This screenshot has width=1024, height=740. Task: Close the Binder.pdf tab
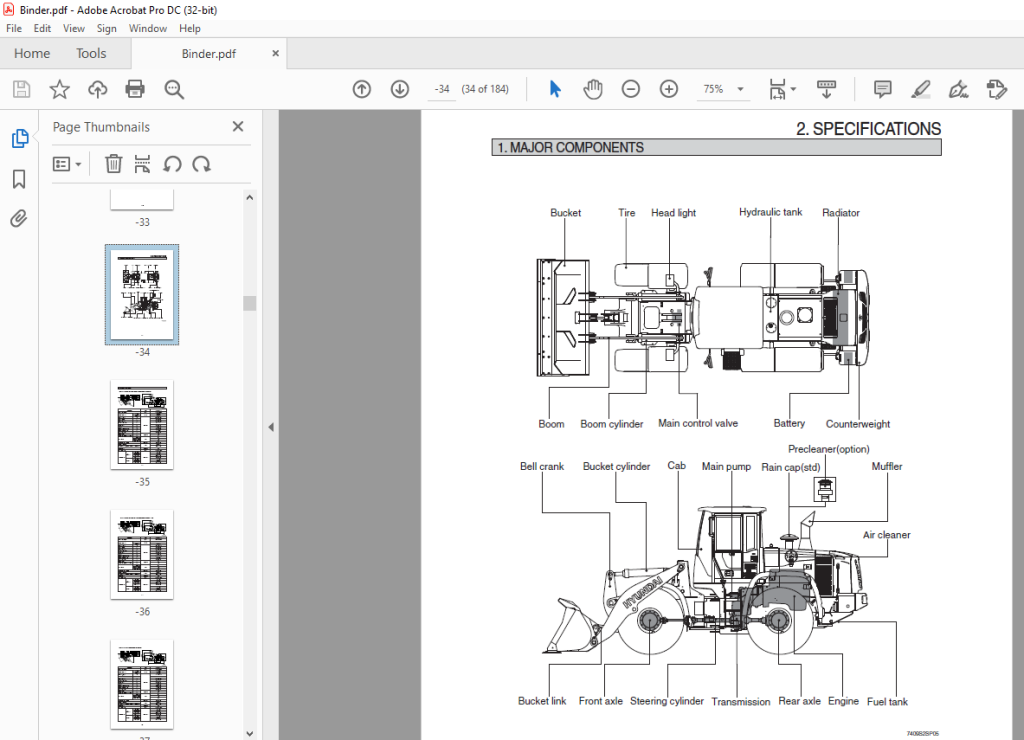[276, 53]
